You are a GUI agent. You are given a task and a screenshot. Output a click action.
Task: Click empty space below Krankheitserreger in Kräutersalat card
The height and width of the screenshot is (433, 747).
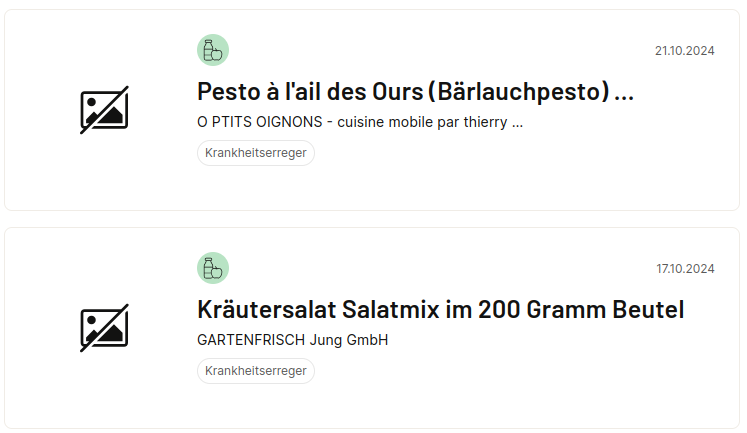click(x=372, y=406)
